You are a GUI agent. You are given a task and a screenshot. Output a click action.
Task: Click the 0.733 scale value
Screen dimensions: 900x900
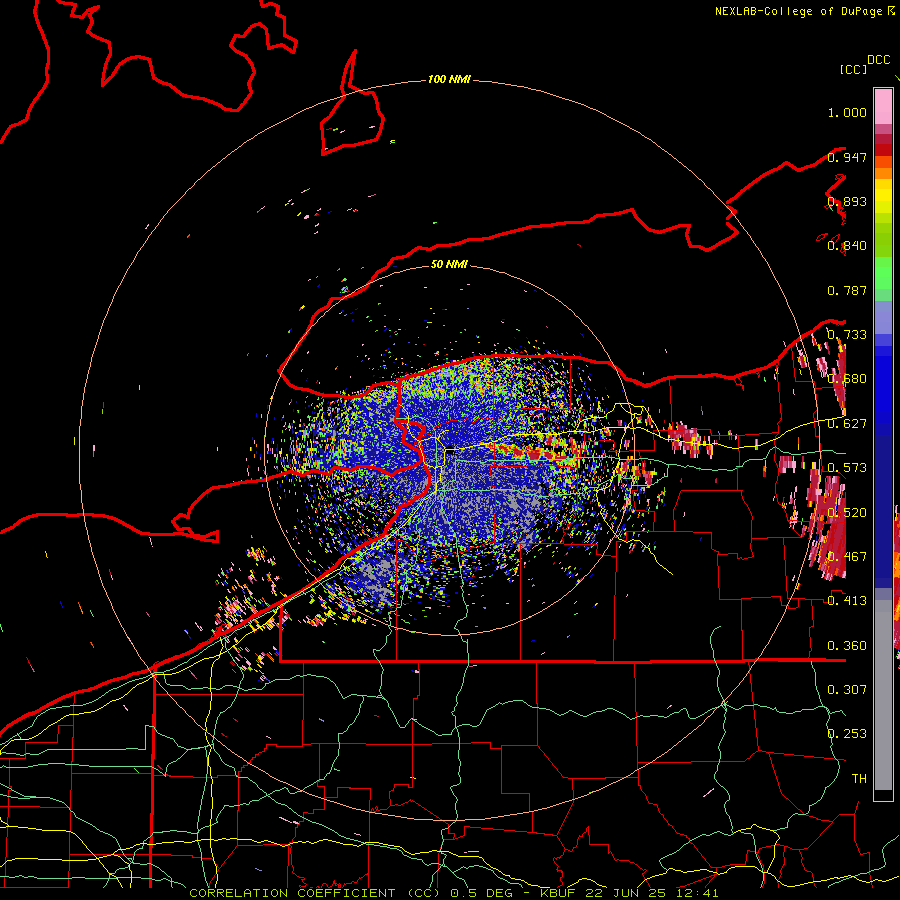click(847, 335)
